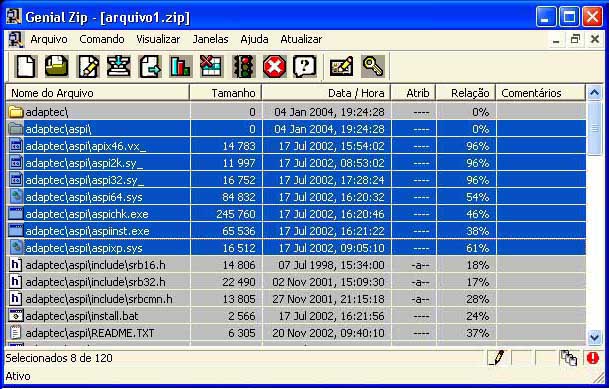609x389 pixels.
Task: Select adaptec\aspi\include\srbcmn.h file name
Action: 99,299
